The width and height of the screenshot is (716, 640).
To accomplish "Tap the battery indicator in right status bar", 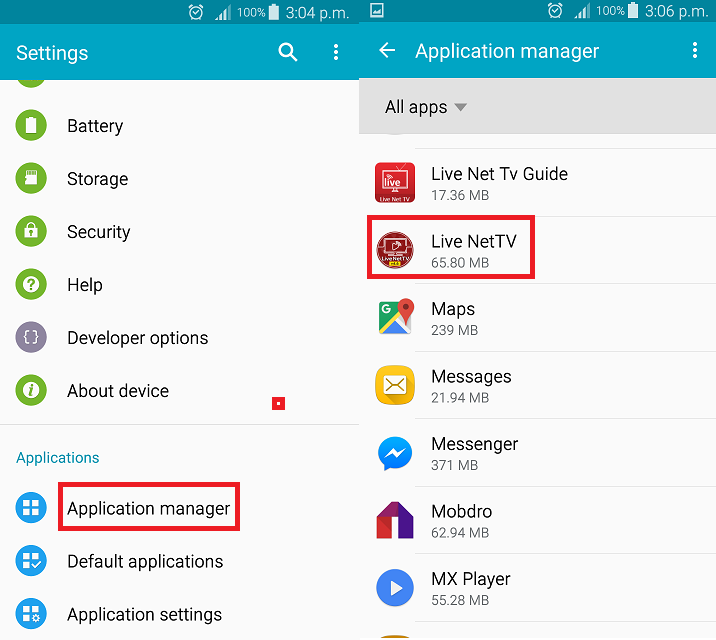I will point(633,10).
